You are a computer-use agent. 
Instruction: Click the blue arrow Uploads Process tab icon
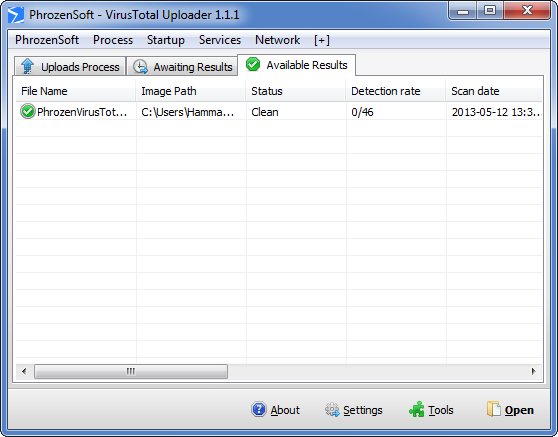[27, 66]
